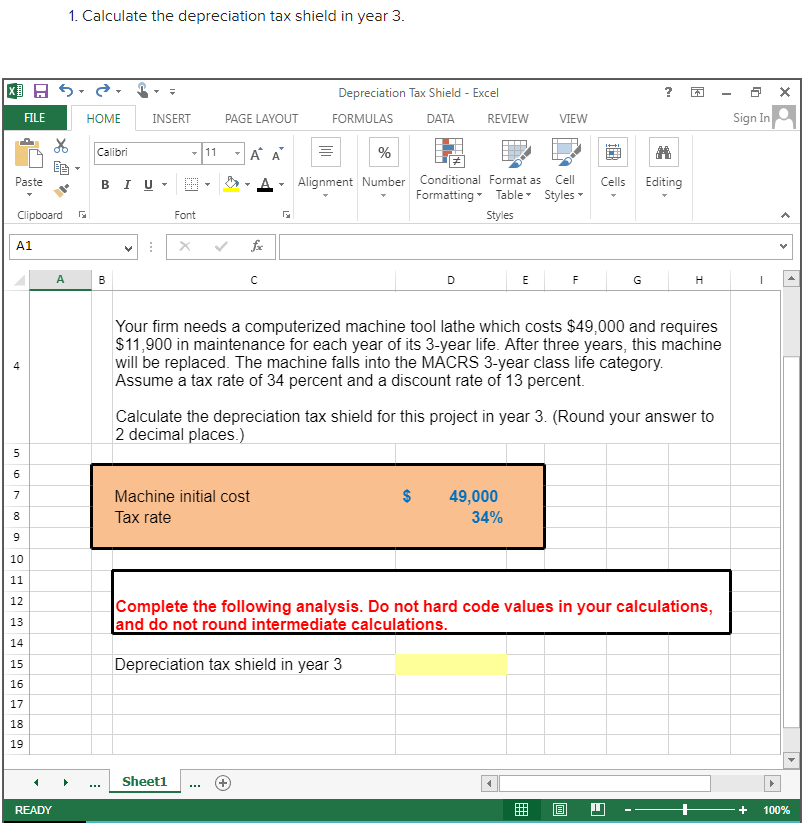Image resolution: width=808 pixels, height=833 pixels.
Task: Zoom out with the minus button
Action: pos(628,810)
